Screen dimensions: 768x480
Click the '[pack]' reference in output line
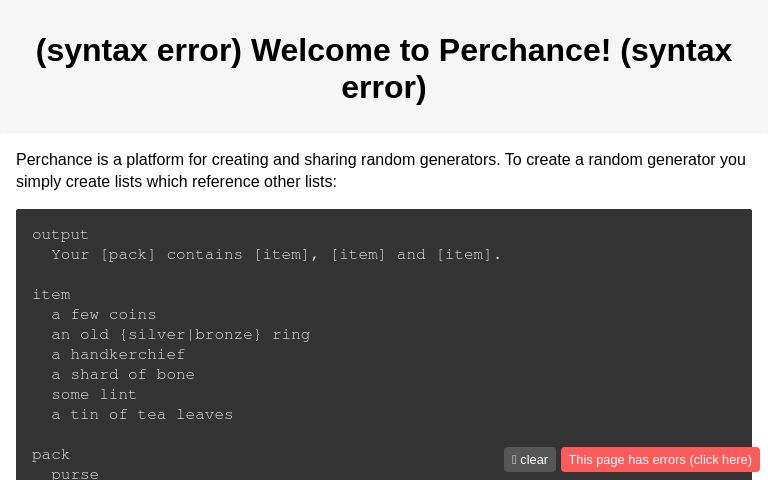(x=128, y=255)
